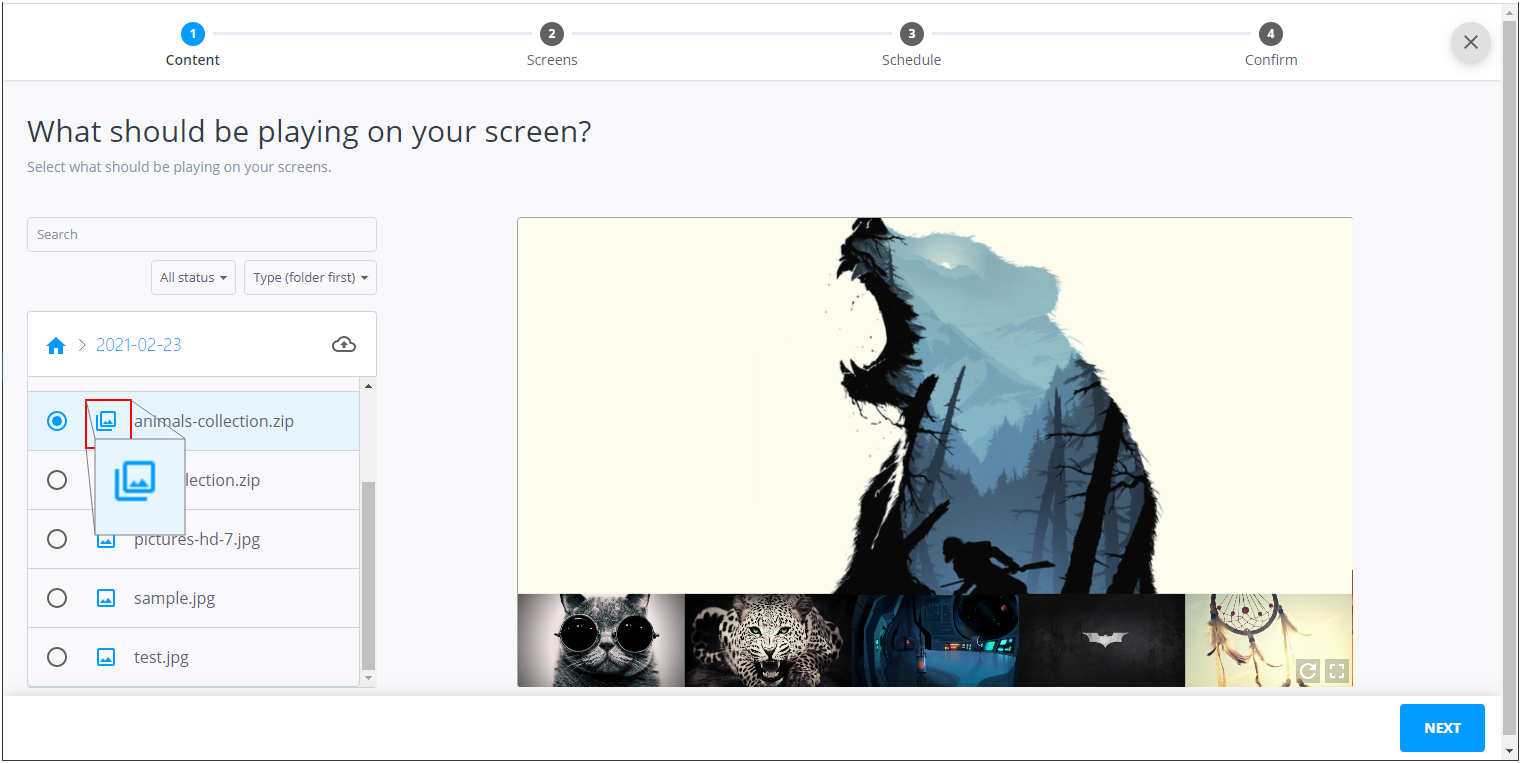1521x763 pixels.
Task: Select the test.jpg radio button
Action: [x=57, y=657]
